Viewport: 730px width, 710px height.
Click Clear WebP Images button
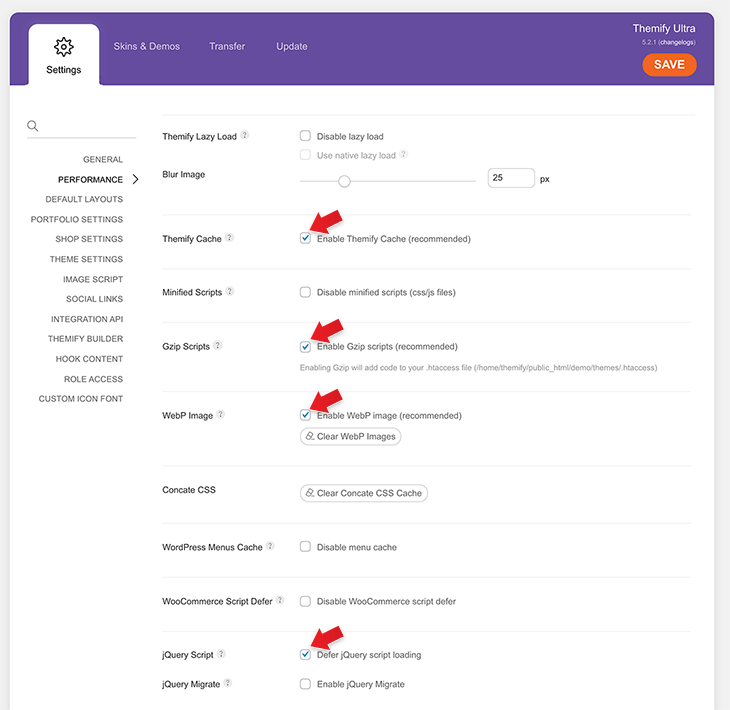click(x=351, y=436)
